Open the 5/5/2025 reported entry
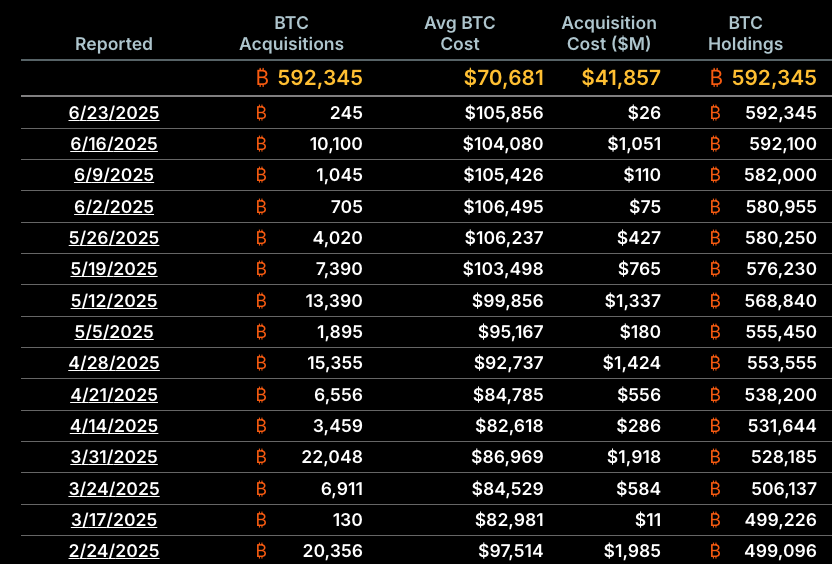Image resolution: width=832 pixels, height=564 pixels. point(114,332)
